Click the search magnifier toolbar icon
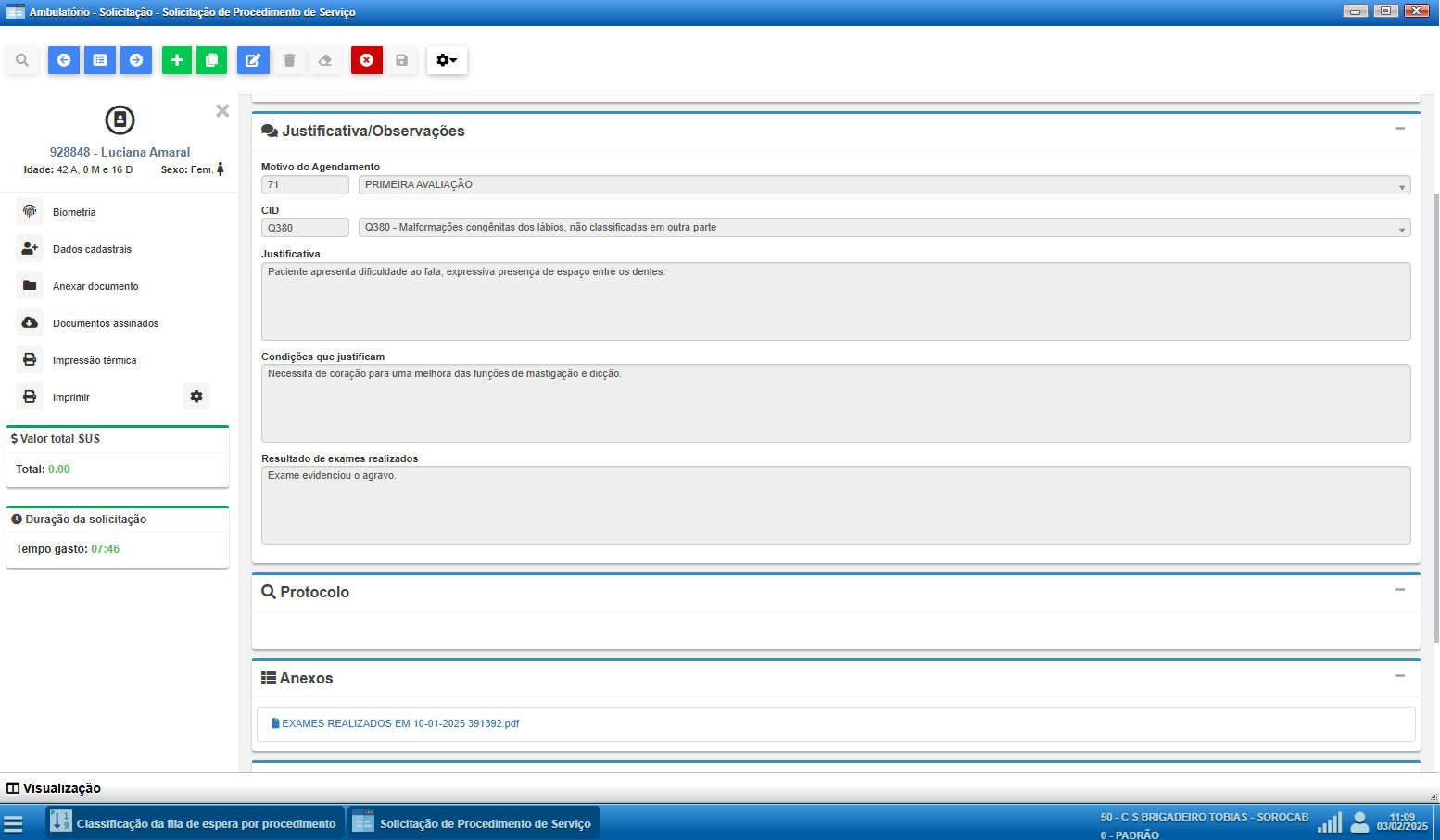Screen dimensions: 1440x840 (22, 60)
